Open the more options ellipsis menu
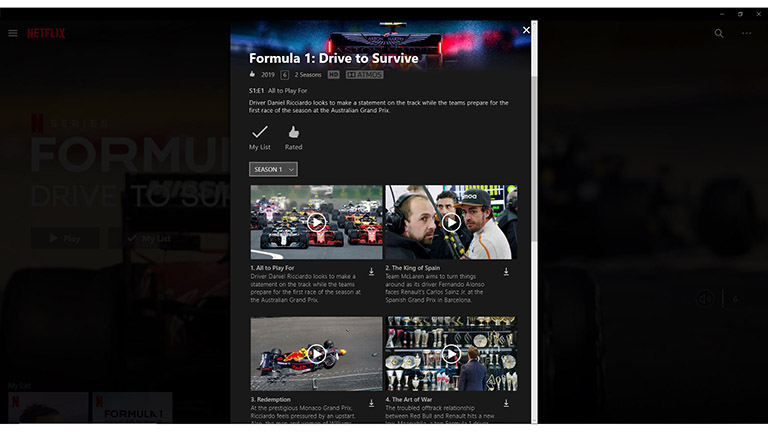 pyautogui.click(x=746, y=33)
